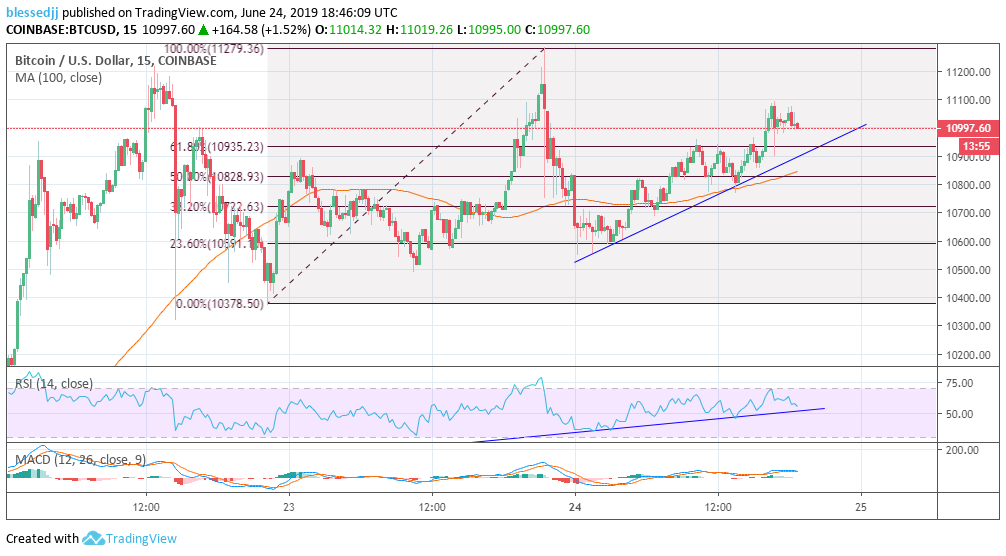
Task: Click the 38.20%(10722.63) Fibonacci label
Action: click(x=217, y=206)
